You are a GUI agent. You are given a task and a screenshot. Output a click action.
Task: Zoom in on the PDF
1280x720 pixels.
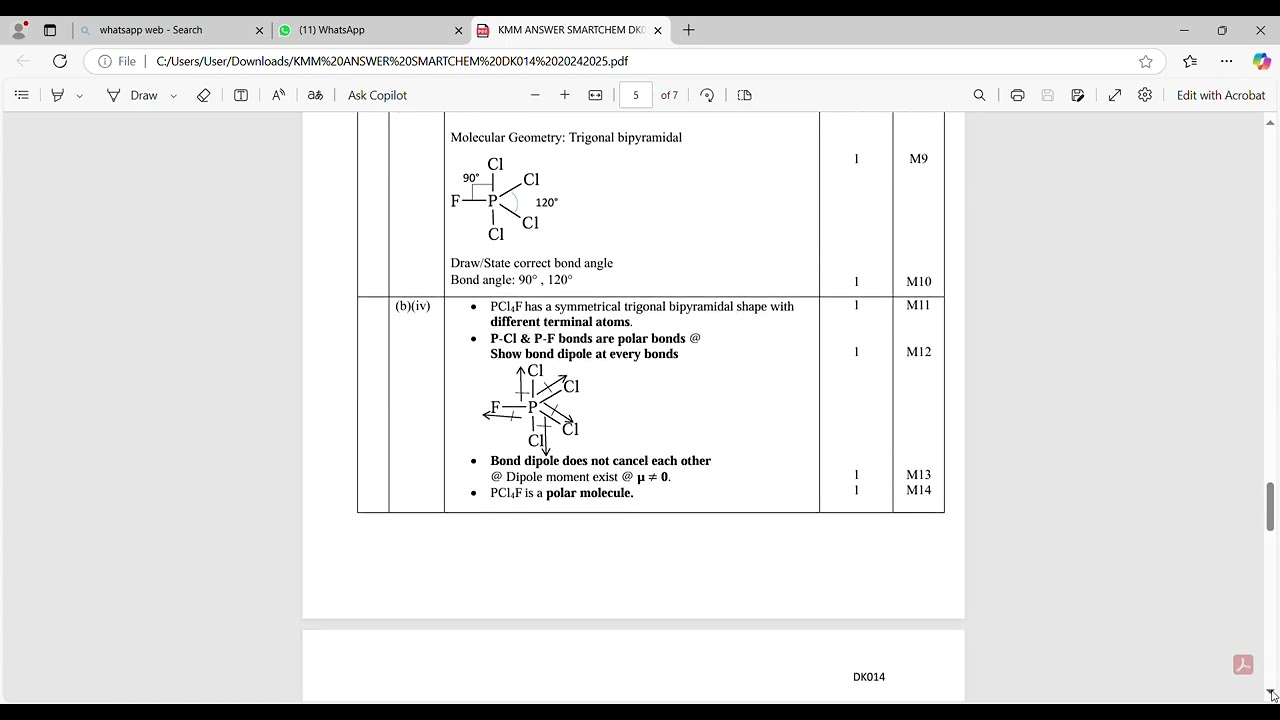pyautogui.click(x=565, y=95)
